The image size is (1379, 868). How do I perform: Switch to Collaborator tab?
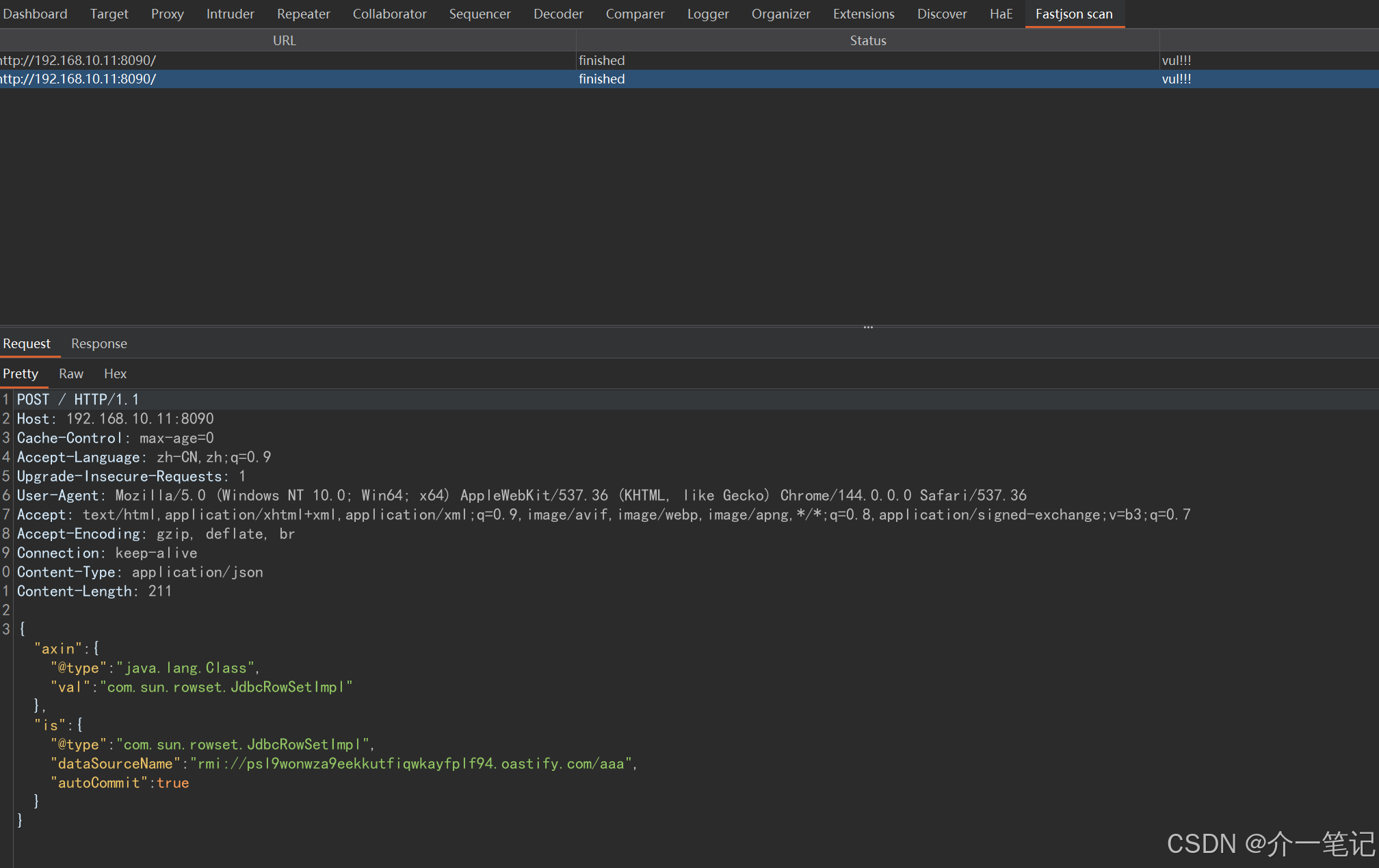coord(389,14)
